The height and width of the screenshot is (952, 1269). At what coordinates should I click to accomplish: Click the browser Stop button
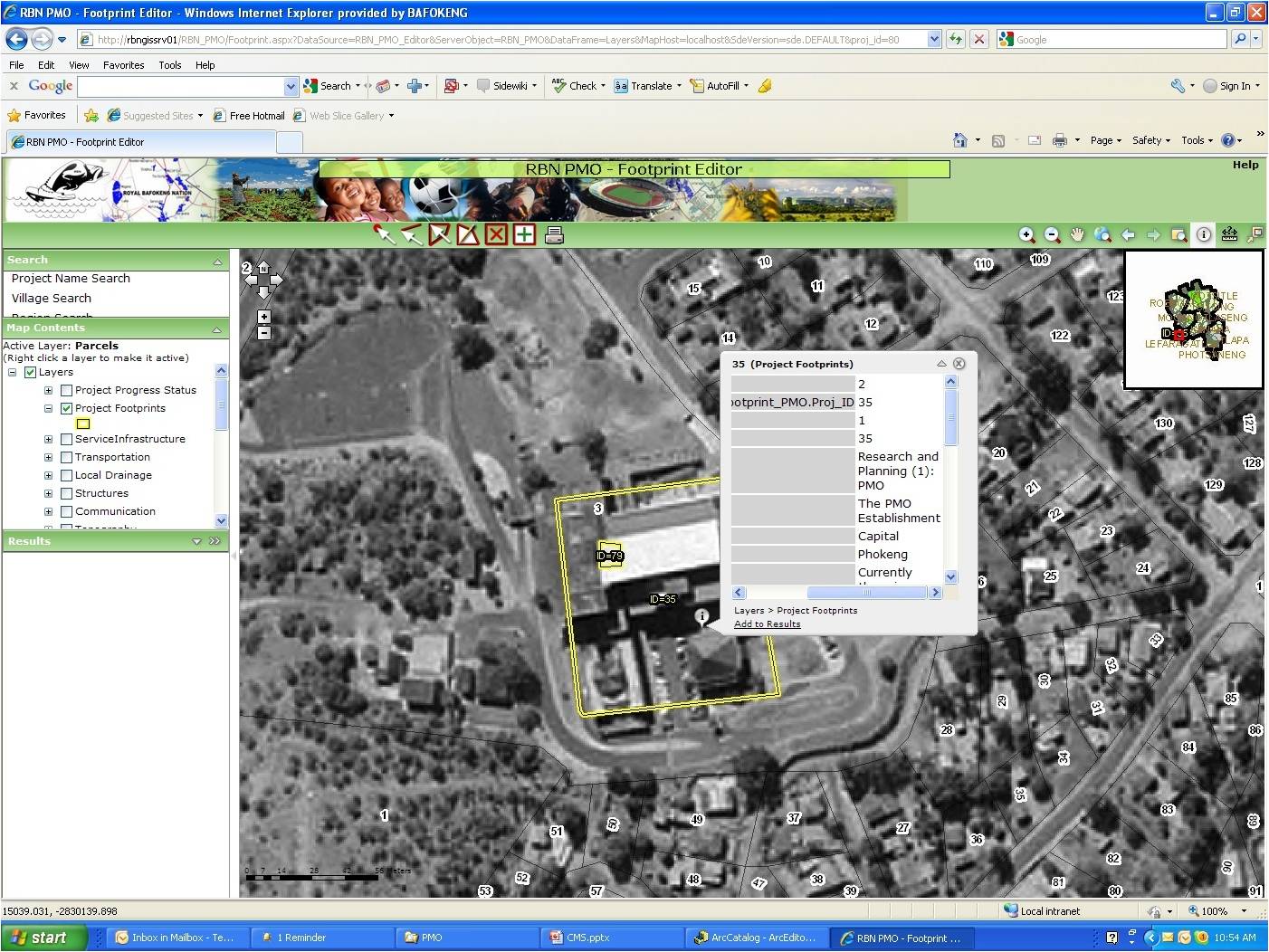pos(979,39)
